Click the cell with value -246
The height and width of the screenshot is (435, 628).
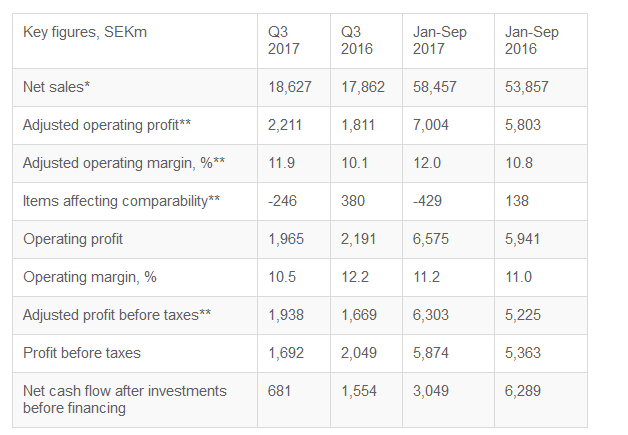point(284,201)
